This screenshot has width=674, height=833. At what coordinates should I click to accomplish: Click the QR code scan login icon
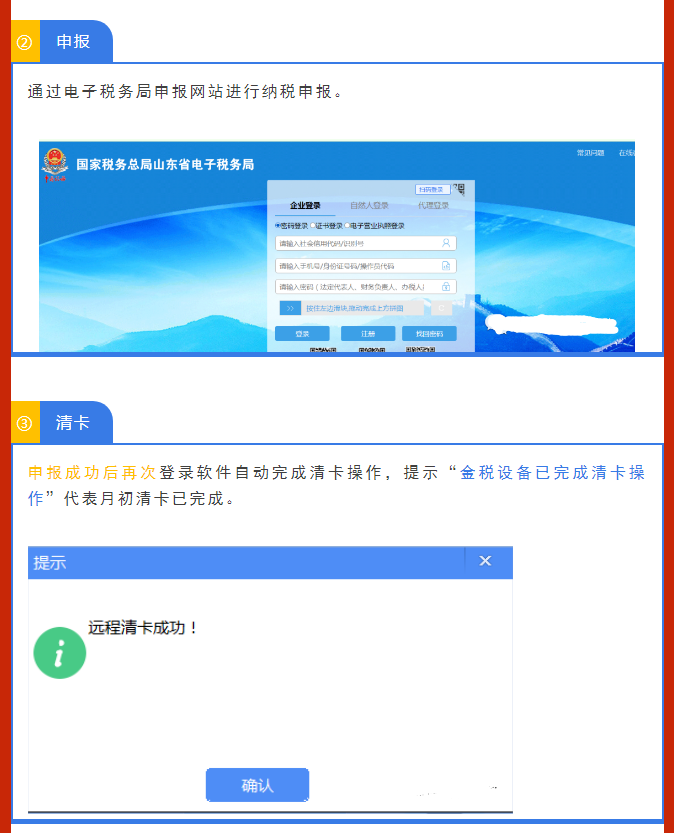coord(460,189)
